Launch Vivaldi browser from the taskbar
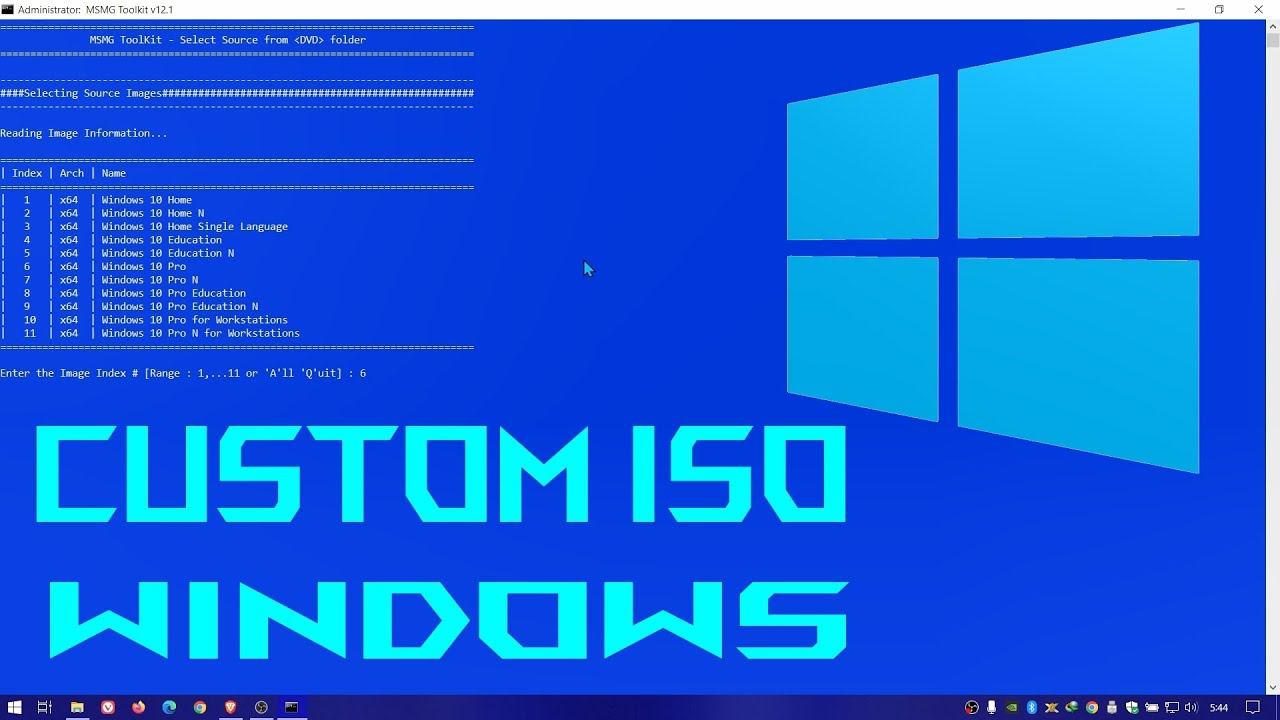1280x720 pixels. pyautogui.click(x=107, y=707)
